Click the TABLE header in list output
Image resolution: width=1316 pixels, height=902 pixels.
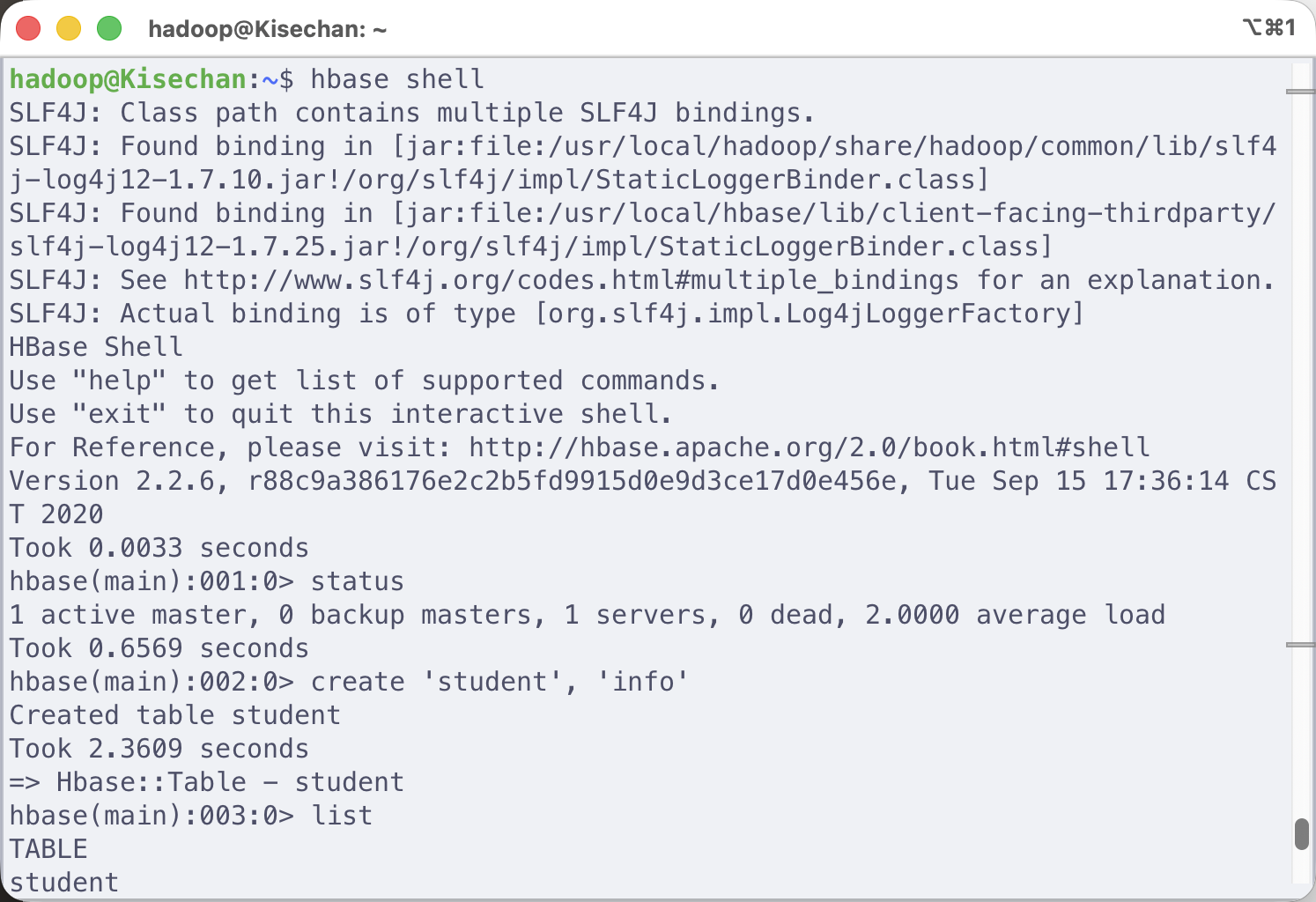(x=48, y=849)
